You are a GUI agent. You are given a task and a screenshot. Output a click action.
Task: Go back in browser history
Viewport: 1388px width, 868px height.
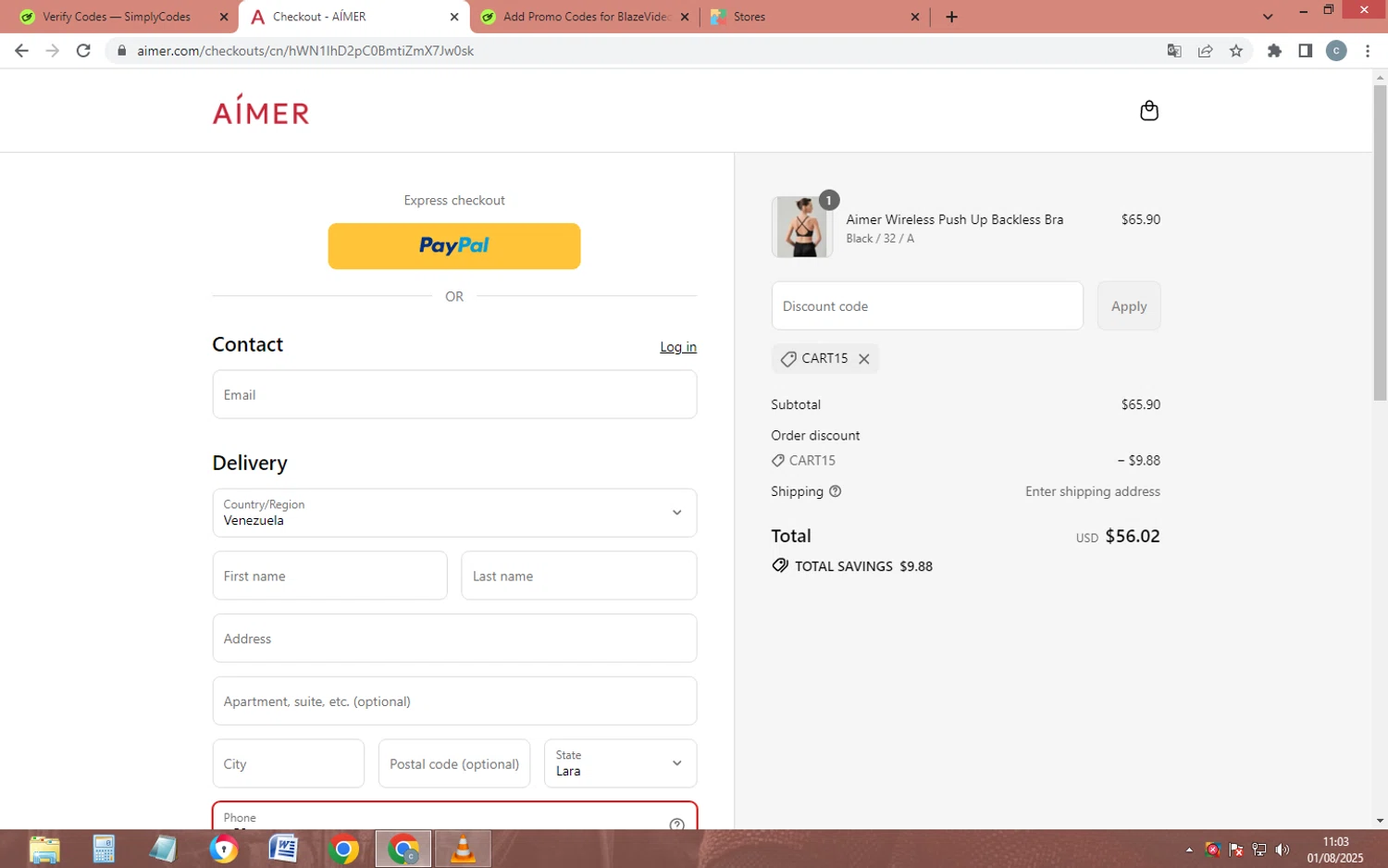click(21, 51)
